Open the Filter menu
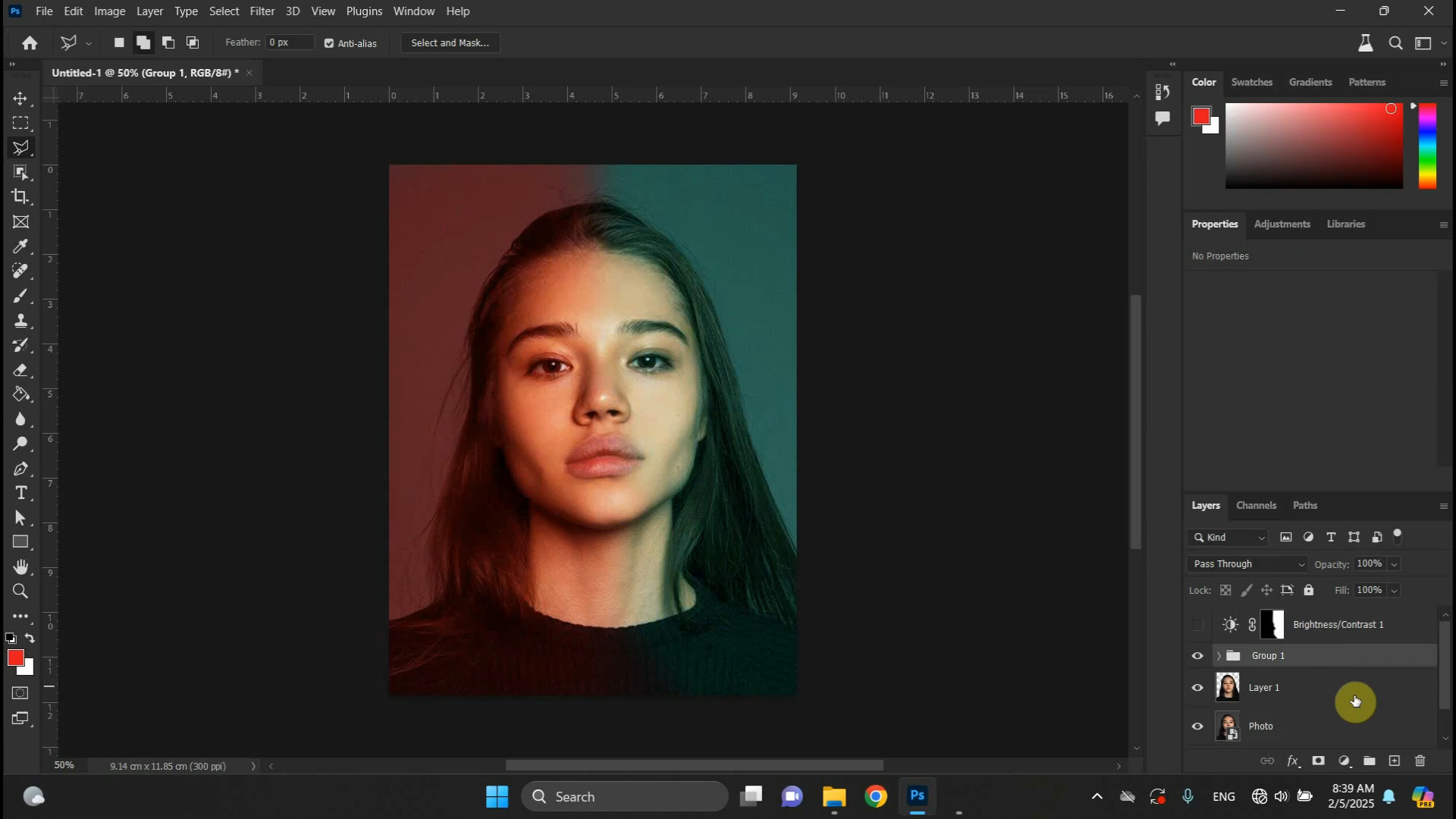1456x819 pixels. coord(262,11)
